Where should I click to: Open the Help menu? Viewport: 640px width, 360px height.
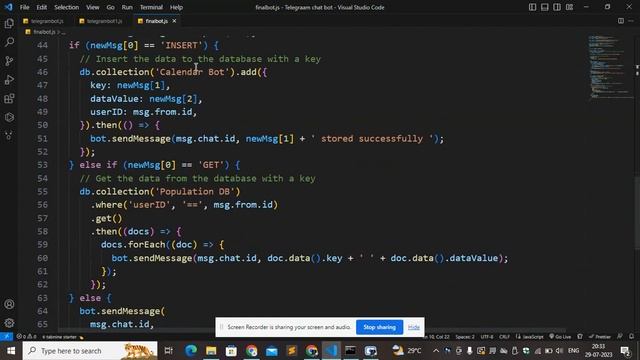click(x=176, y=7)
